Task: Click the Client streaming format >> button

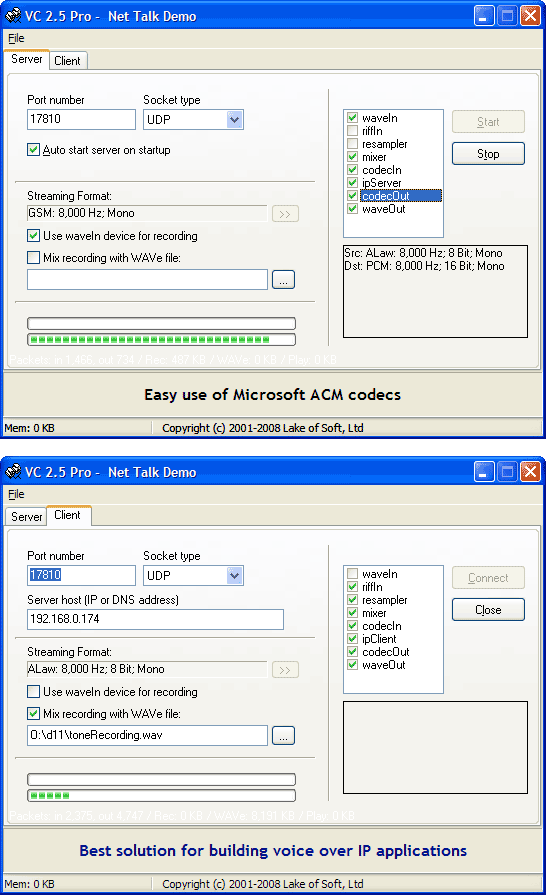Action: click(285, 670)
